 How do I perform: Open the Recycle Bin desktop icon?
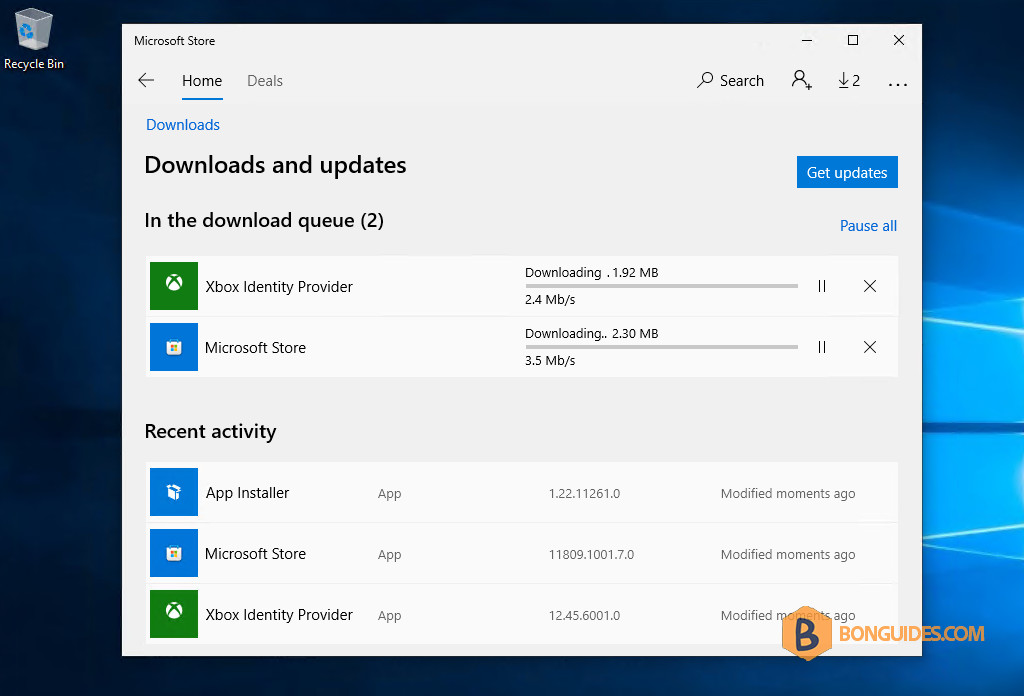click(34, 39)
